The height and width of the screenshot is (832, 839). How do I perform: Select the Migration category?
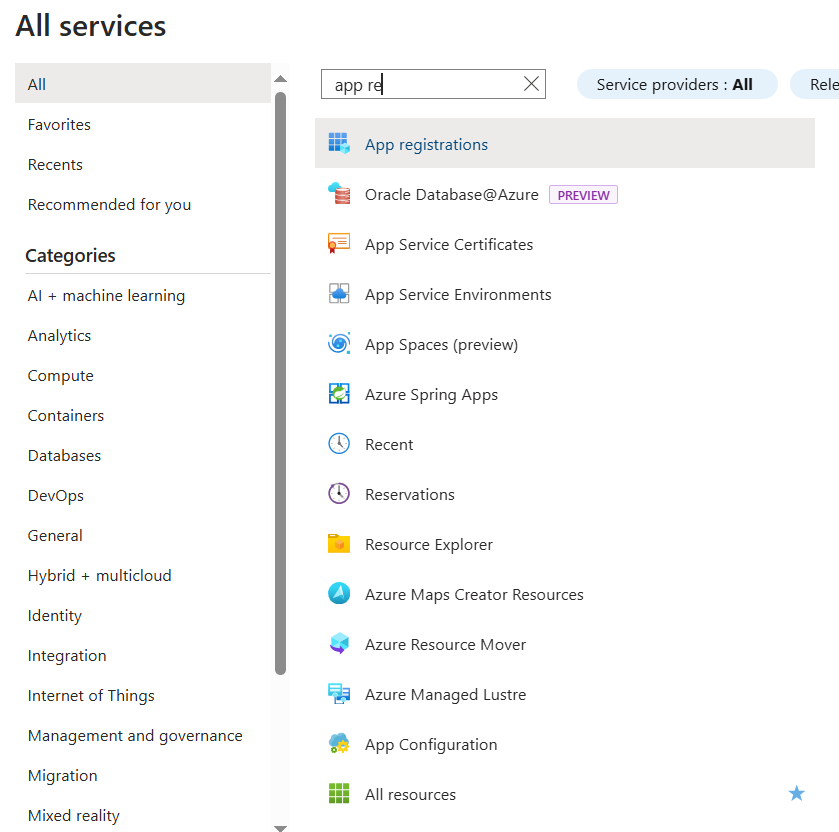pyautogui.click(x=63, y=776)
